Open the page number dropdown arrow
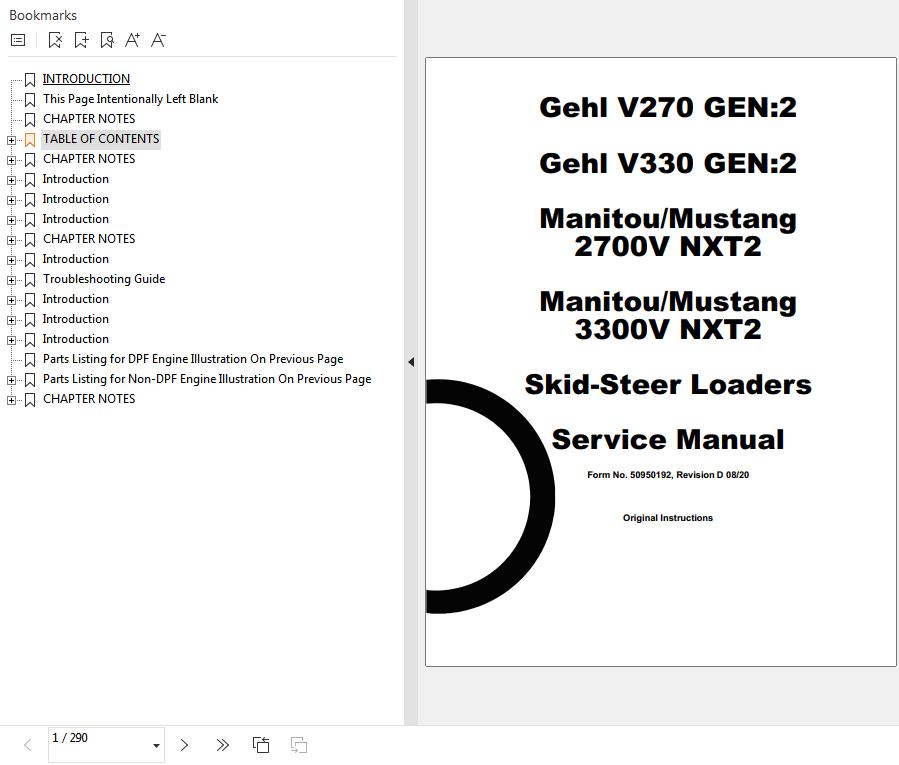899x765 pixels. pyautogui.click(x=156, y=746)
